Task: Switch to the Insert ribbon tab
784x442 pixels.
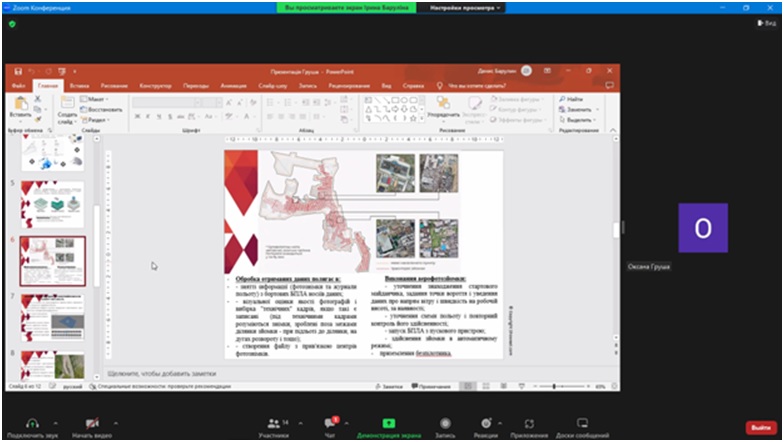Action: tap(80, 86)
